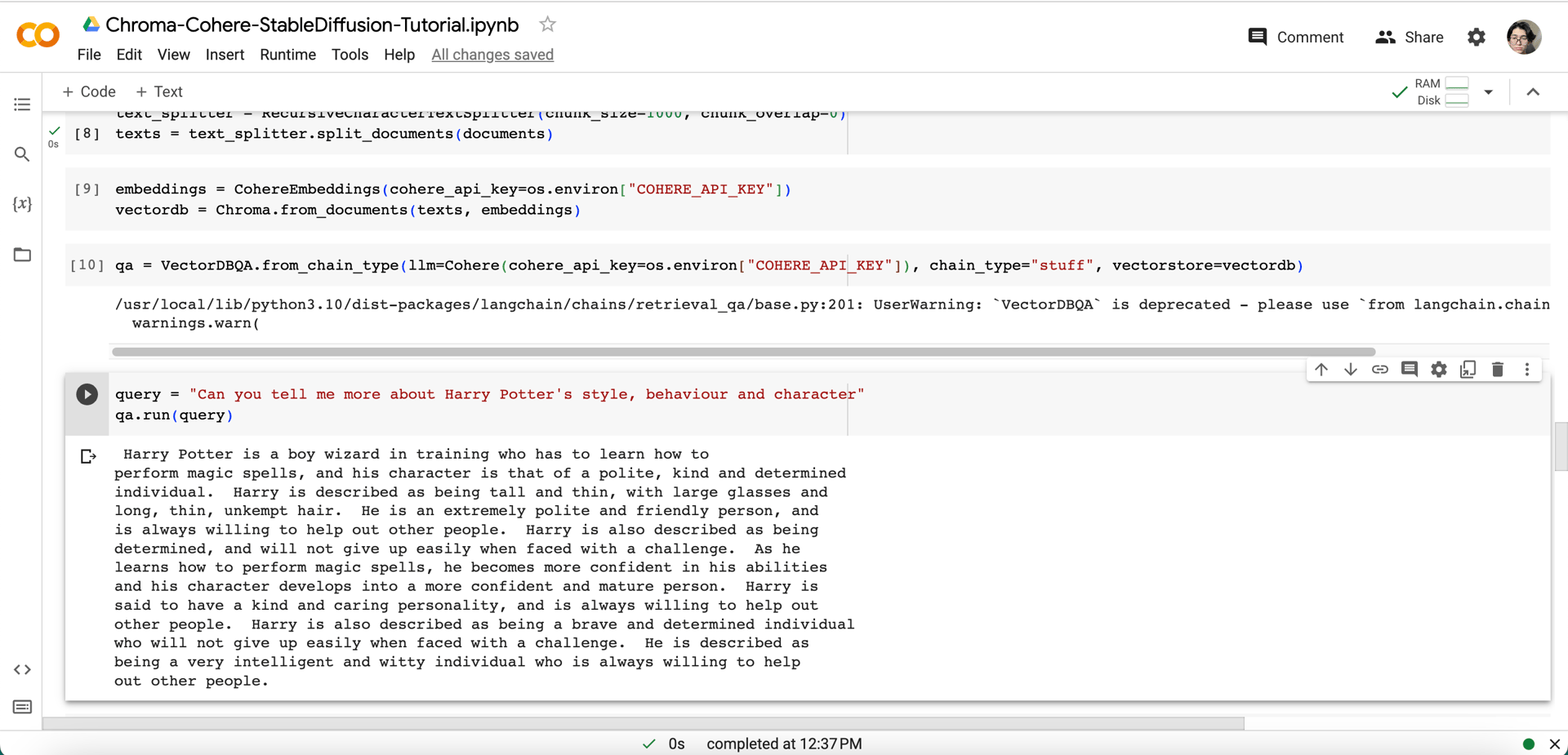Expand the runtime resources dropdown arrow
This screenshot has width=1568, height=755.
tap(1489, 92)
